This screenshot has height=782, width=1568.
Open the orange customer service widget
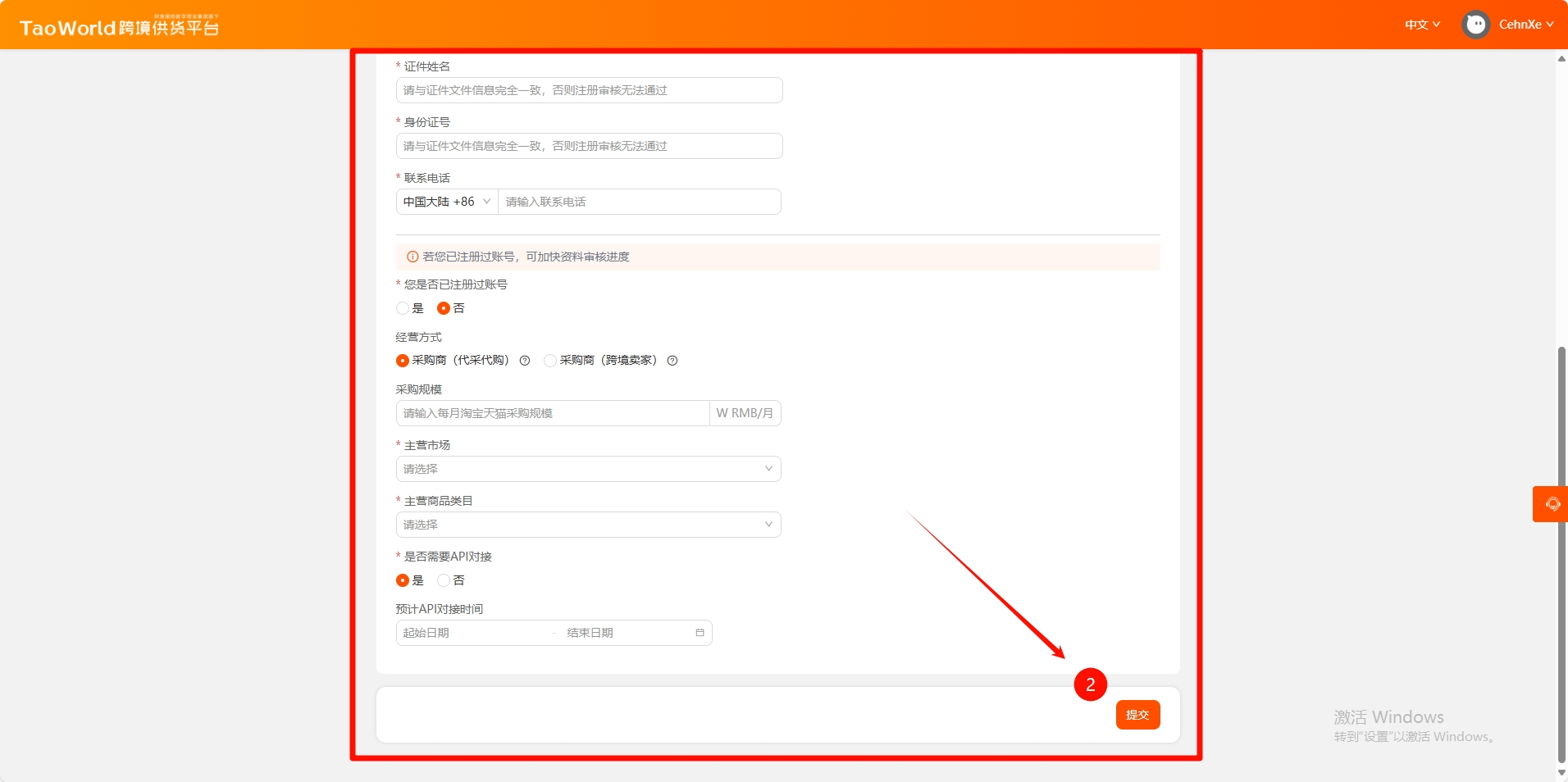click(1551, 504)
